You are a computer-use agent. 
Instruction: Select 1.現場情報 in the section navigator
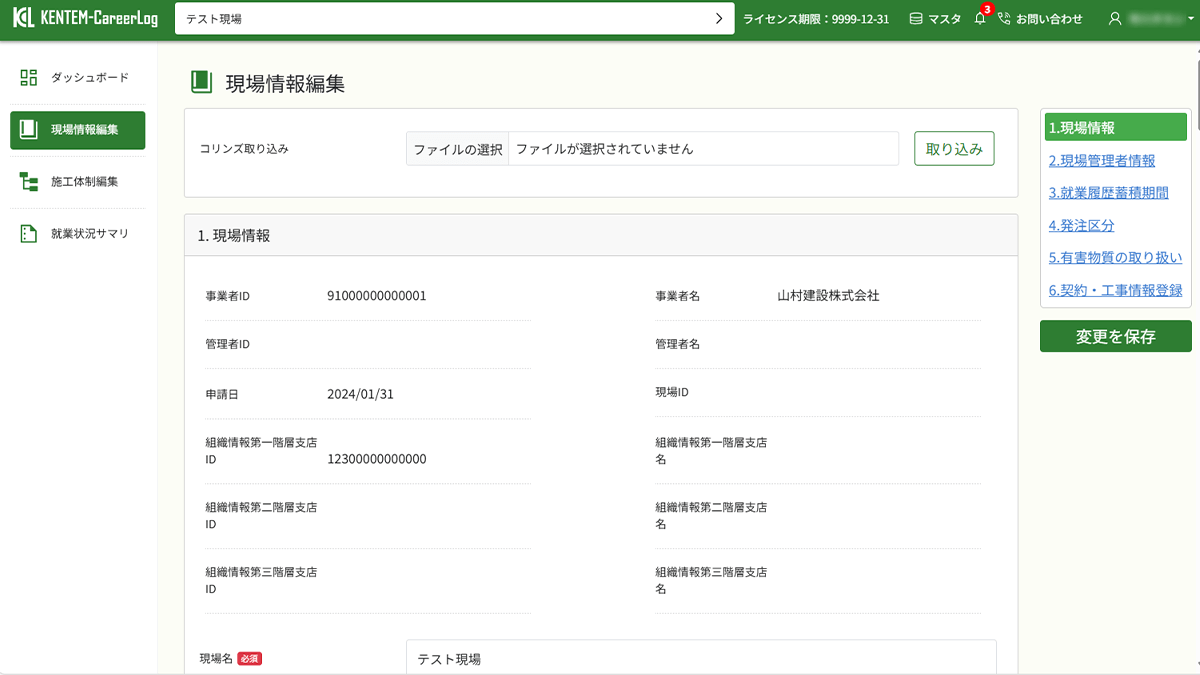tap(1115, 126)
